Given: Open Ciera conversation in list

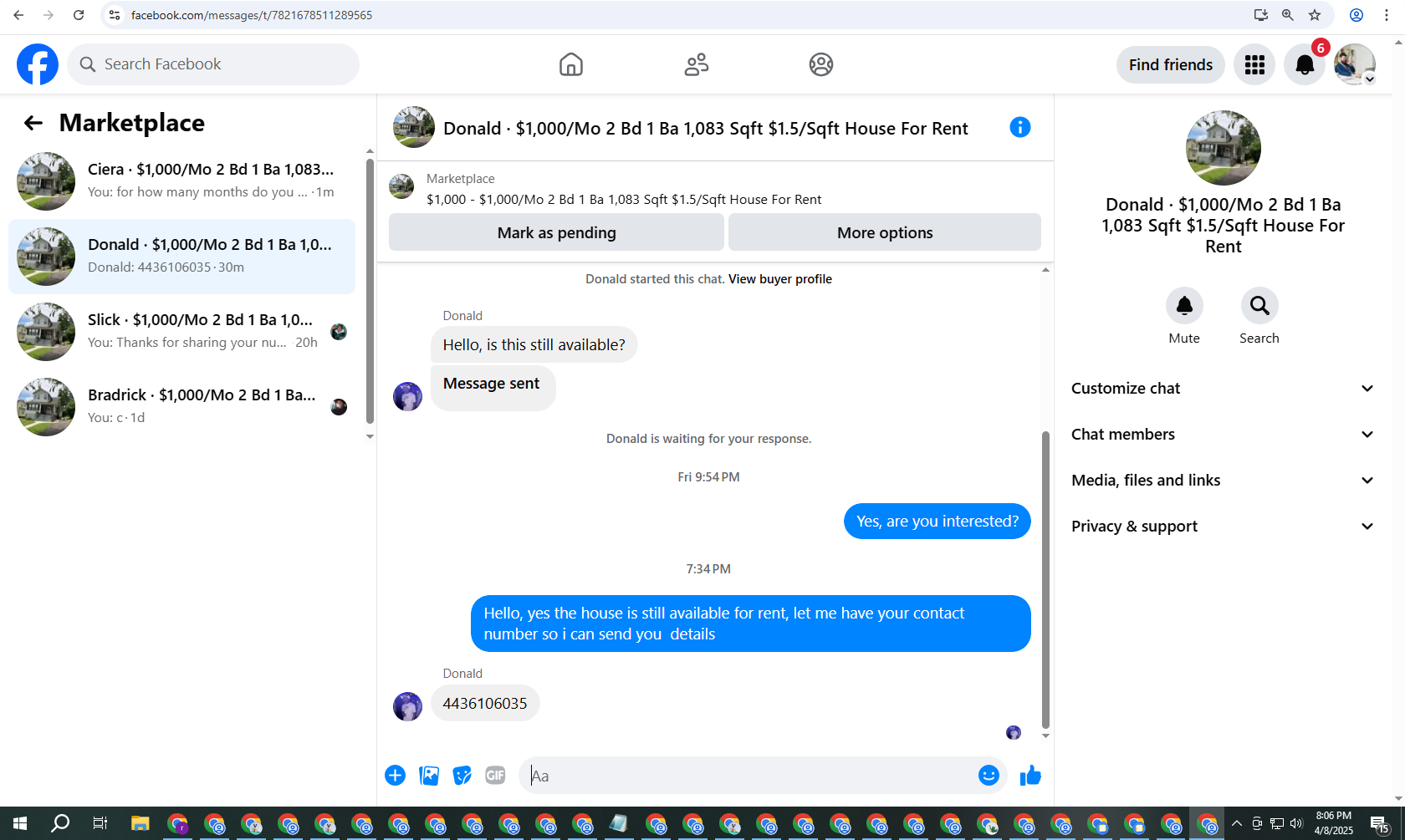Looking at the screenshot, I should pos(181,181).
